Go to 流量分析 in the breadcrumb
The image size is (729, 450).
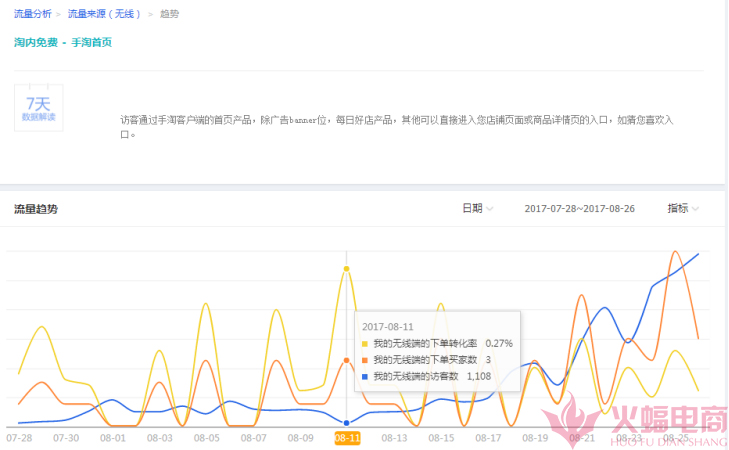(x=34, y=14)
